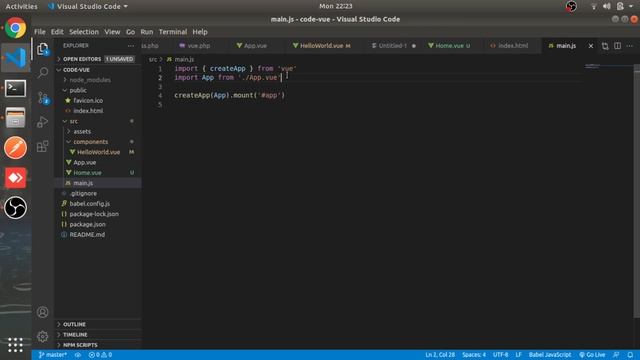Click the volume icon in top bar
This screenshot has width=640, height=360.
[607, 6]
